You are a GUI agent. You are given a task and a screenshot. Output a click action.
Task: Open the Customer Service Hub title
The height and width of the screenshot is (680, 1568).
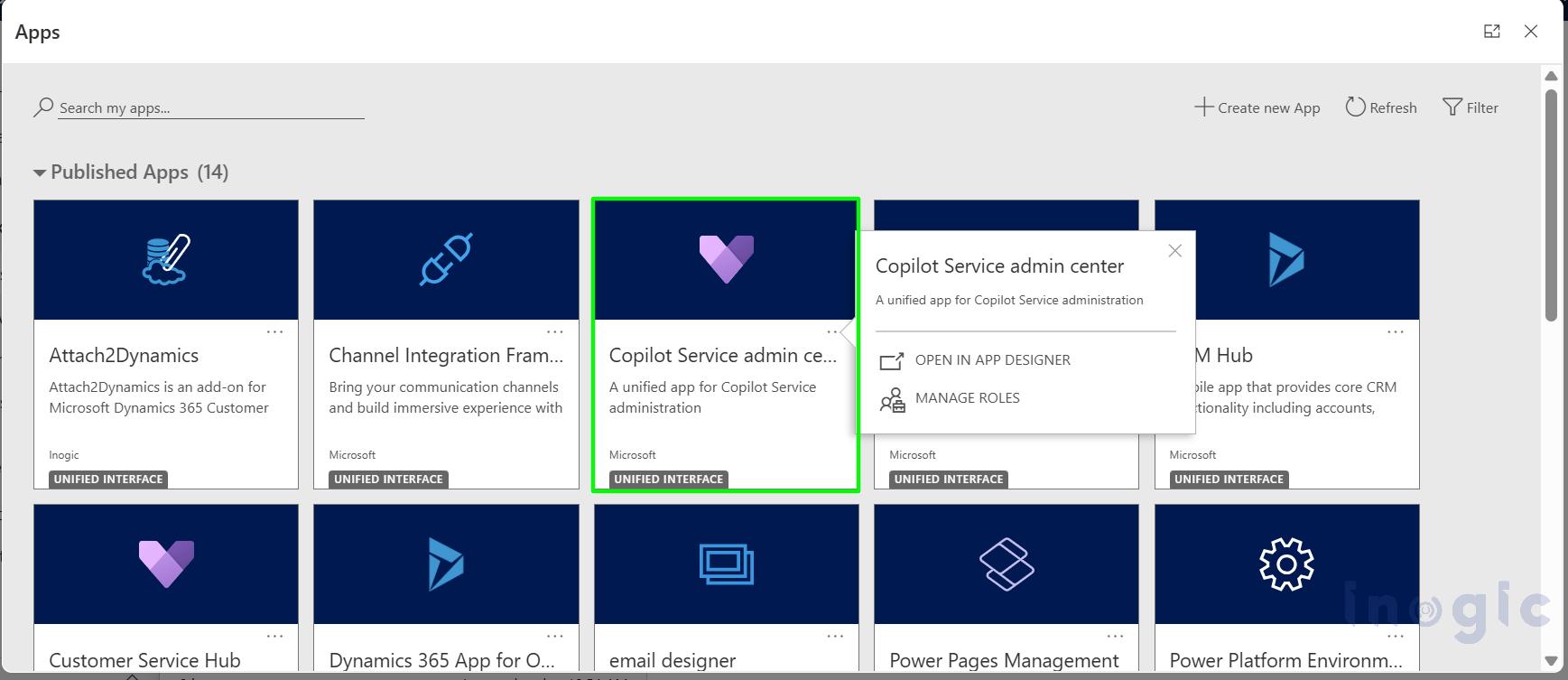(x=144, y=660)
